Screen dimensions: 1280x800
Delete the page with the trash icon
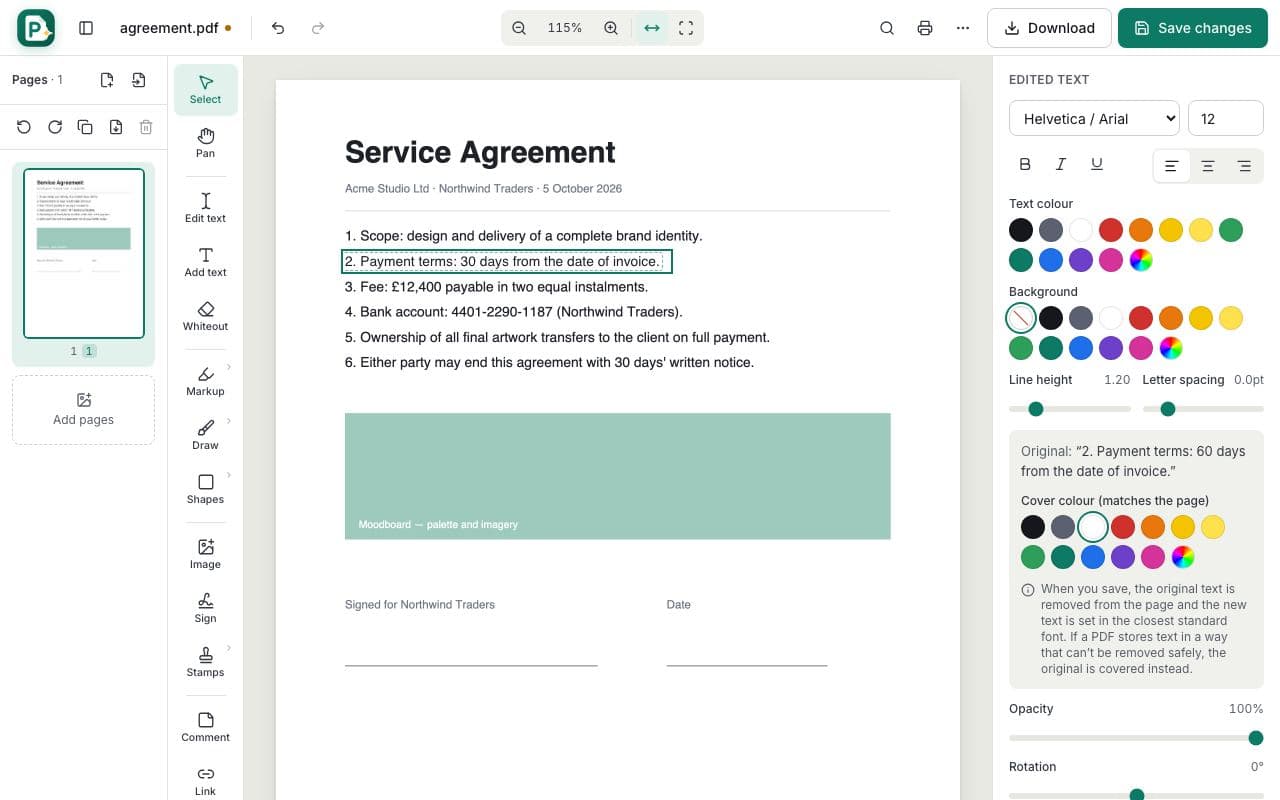pyautogui.click(x=146, y=127)
